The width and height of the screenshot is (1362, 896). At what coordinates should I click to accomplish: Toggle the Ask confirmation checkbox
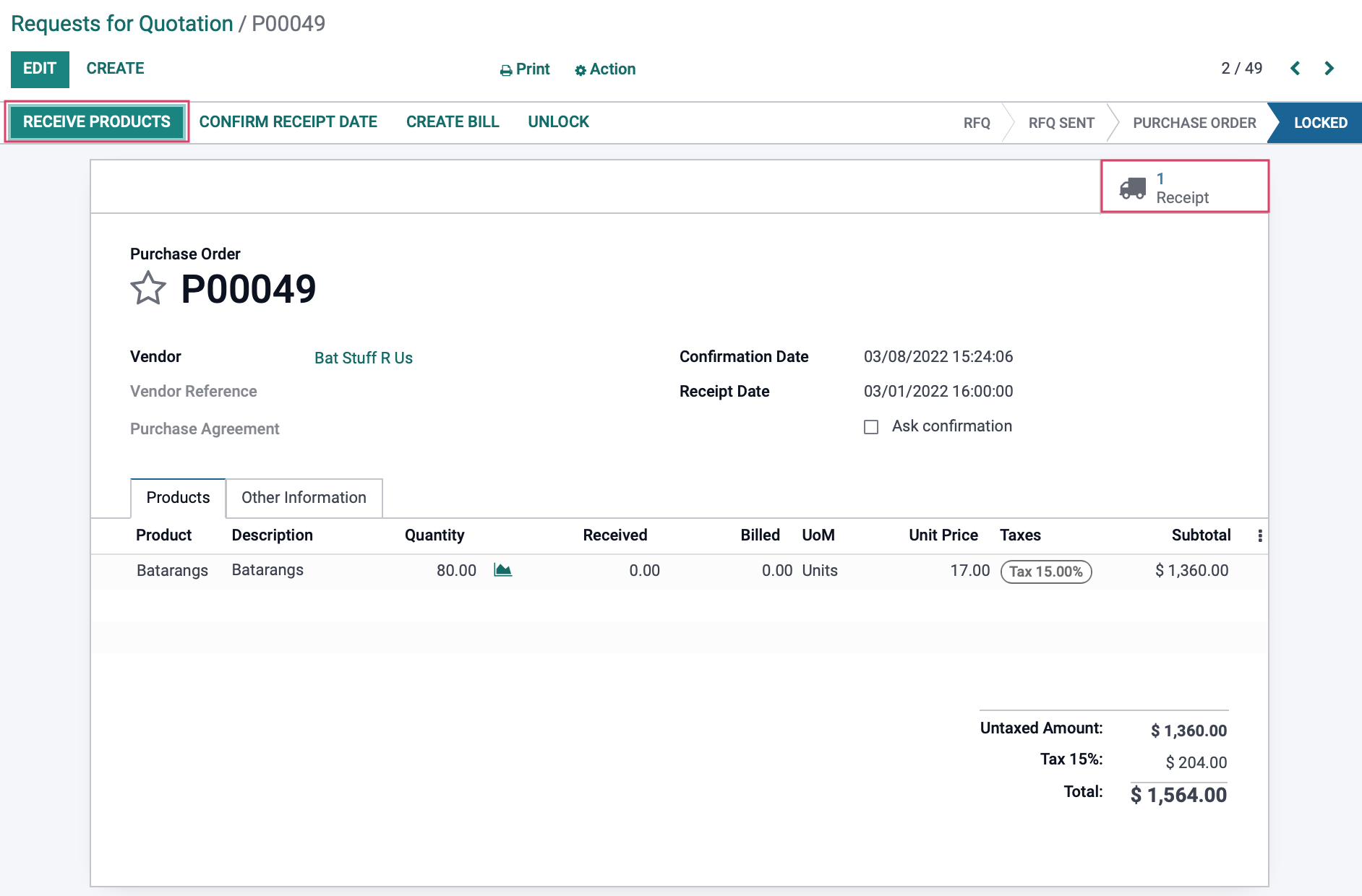coord(871,427)
